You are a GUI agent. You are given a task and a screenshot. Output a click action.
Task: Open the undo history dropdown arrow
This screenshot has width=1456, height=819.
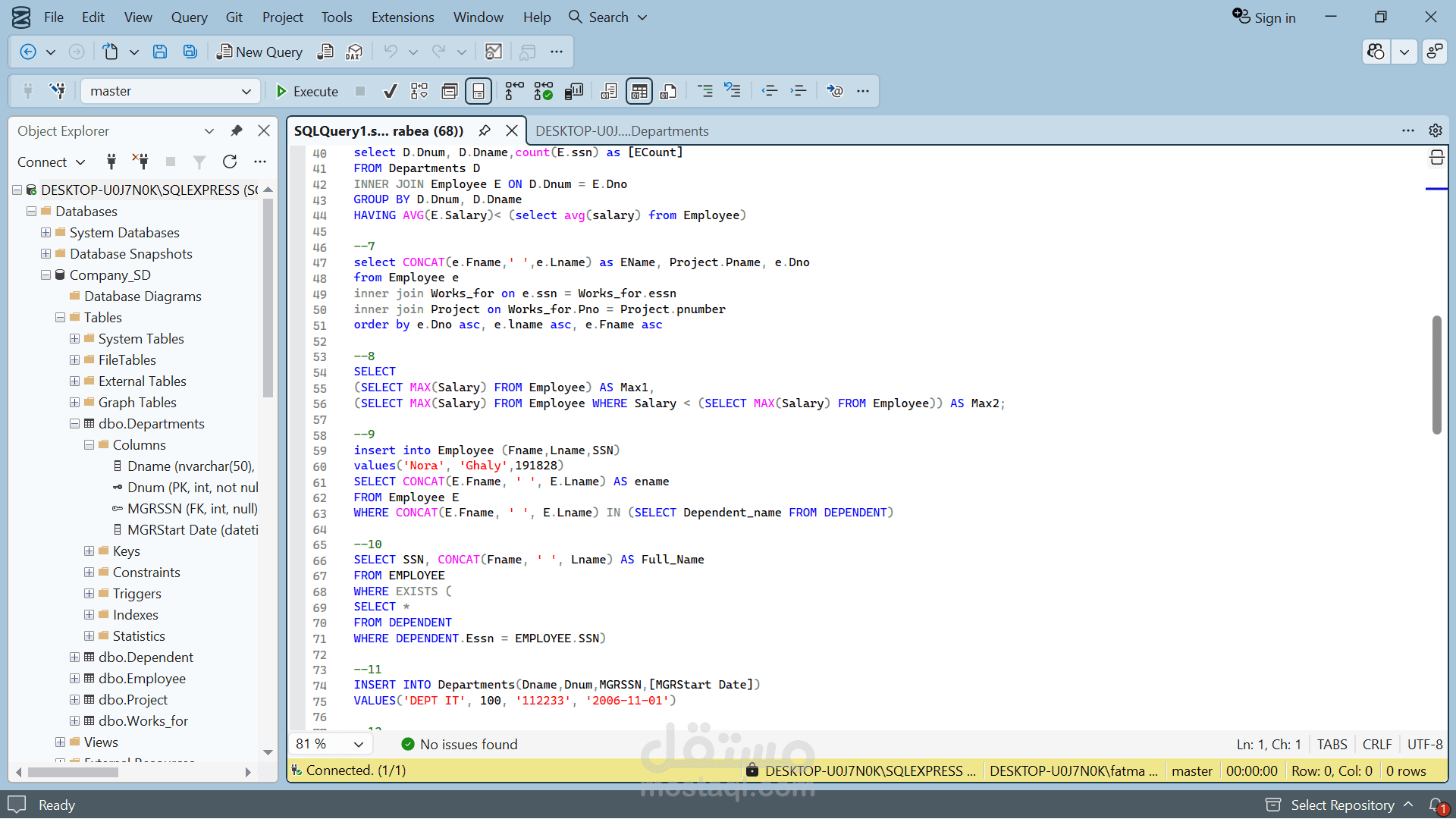(x=413, y=52)
